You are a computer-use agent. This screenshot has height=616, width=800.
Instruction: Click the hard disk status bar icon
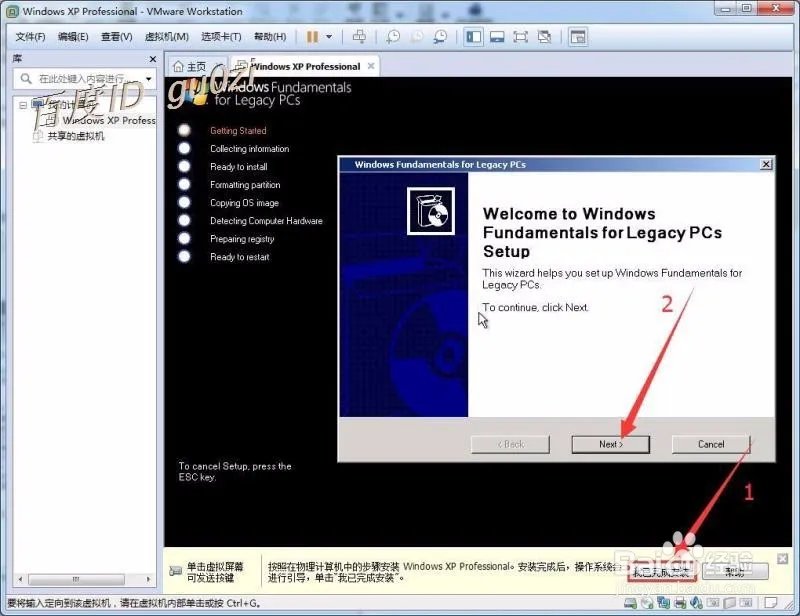tap(629, 603)
